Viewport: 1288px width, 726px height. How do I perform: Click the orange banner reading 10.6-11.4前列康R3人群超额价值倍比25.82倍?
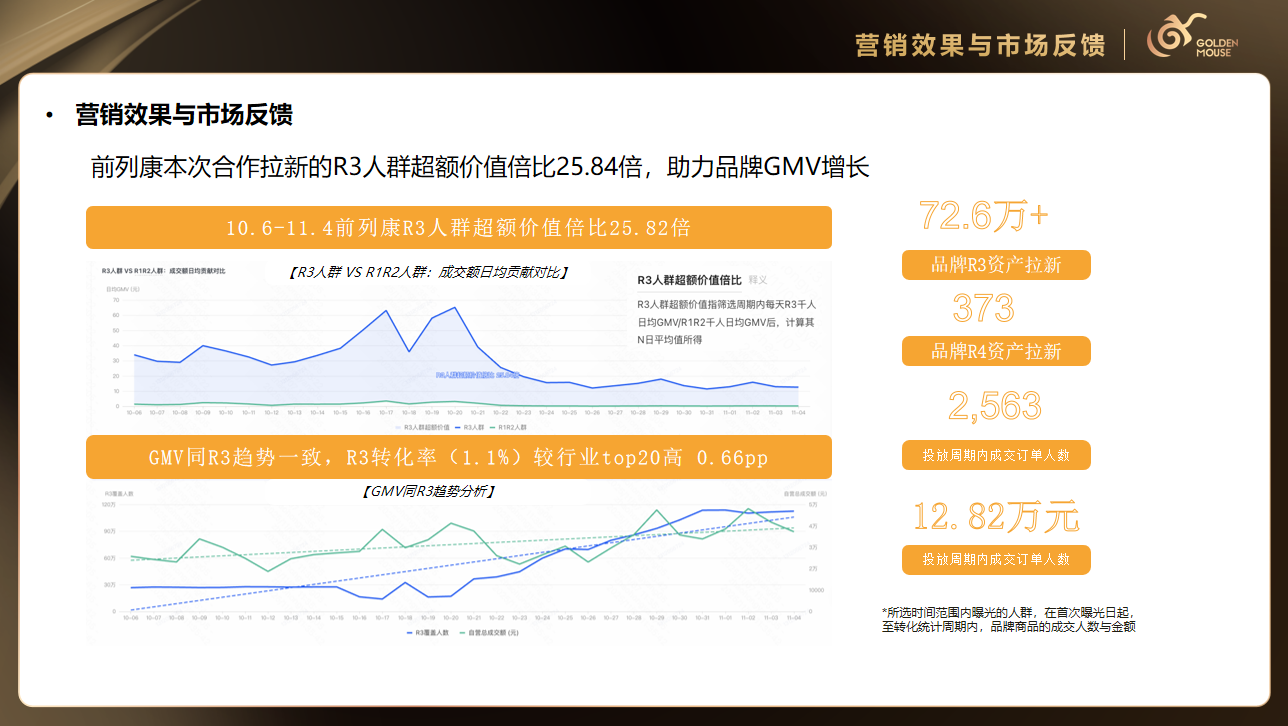(459, 227)
